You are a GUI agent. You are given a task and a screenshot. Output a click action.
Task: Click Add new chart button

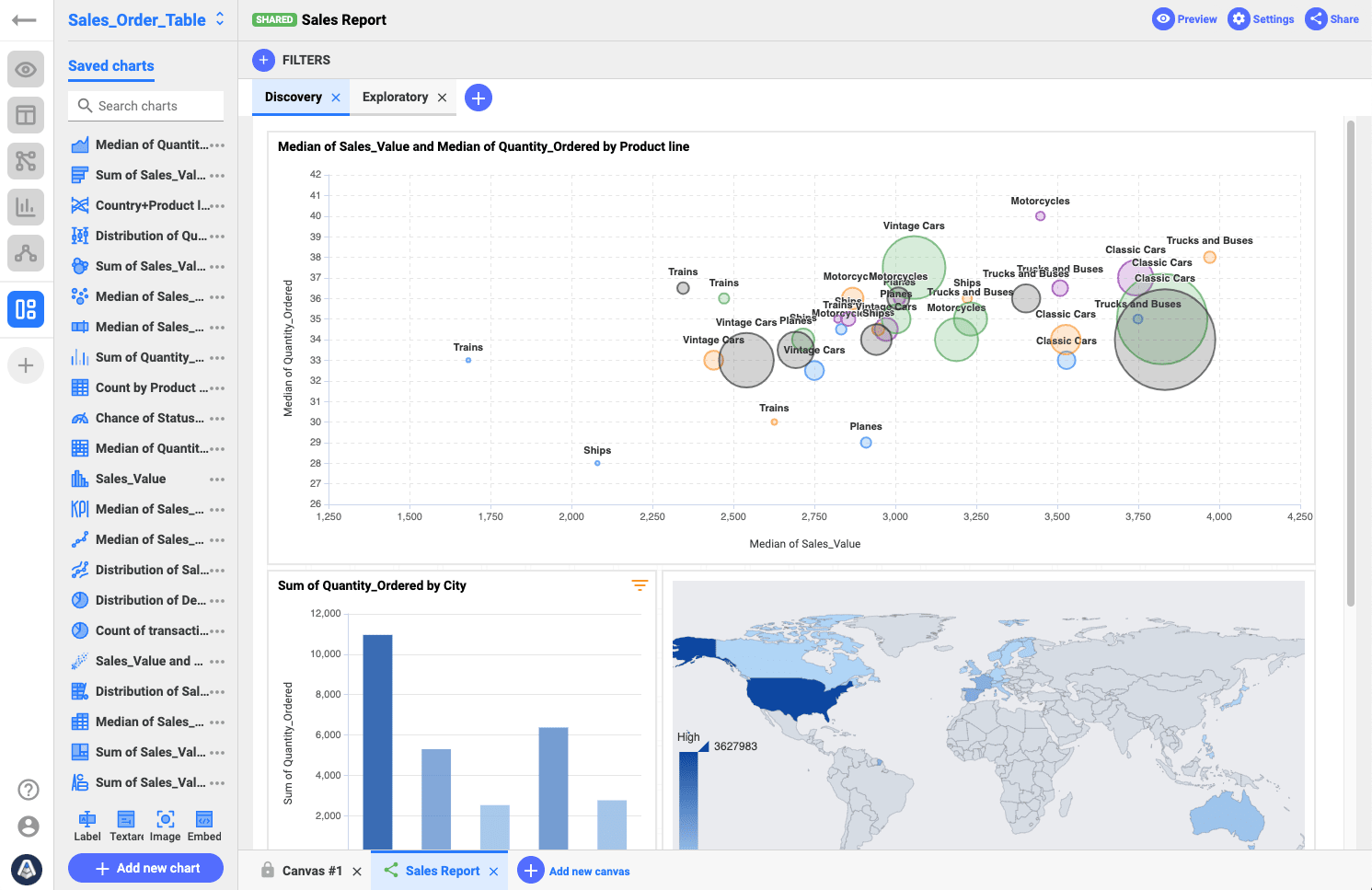pos(145,868)
